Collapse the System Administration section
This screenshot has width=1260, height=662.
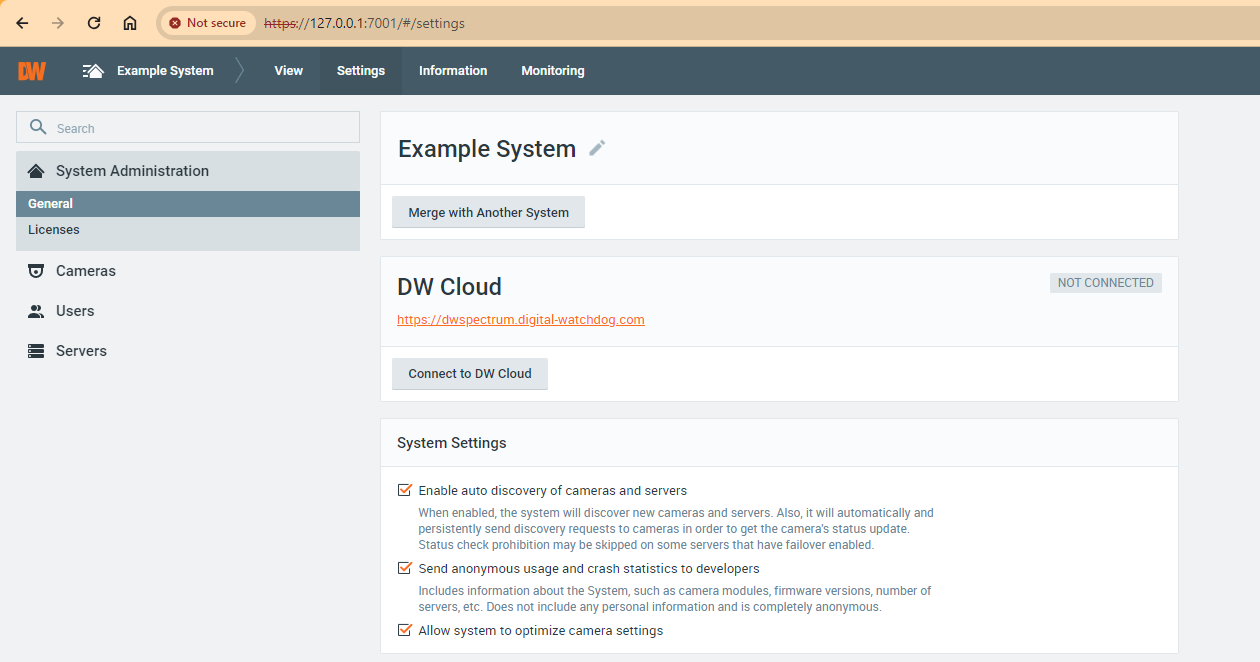(x=132, y=171)
